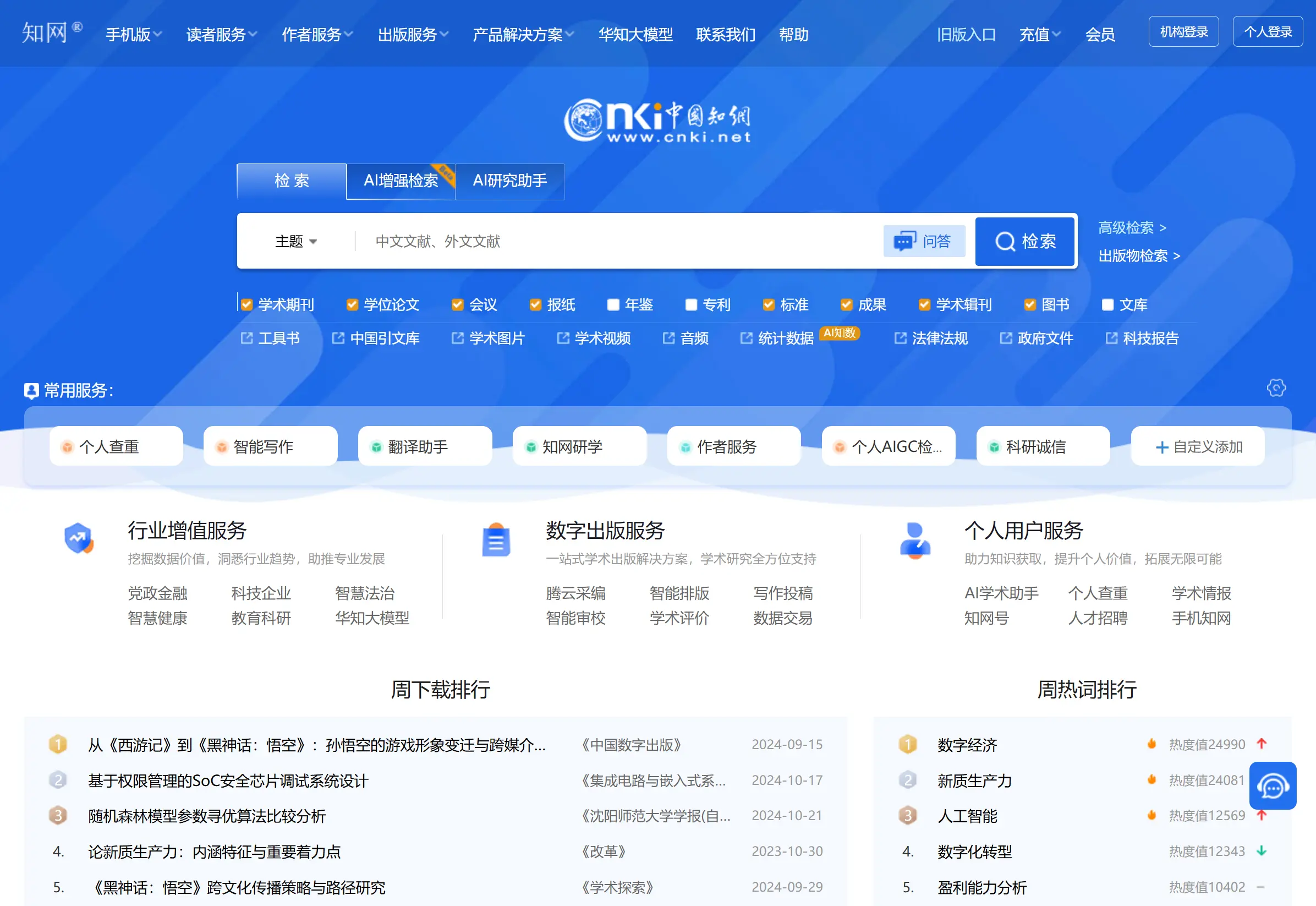Screen dimensions: 1316x906
Task: Open the common services settings gear
Action: coord(1276,388)
